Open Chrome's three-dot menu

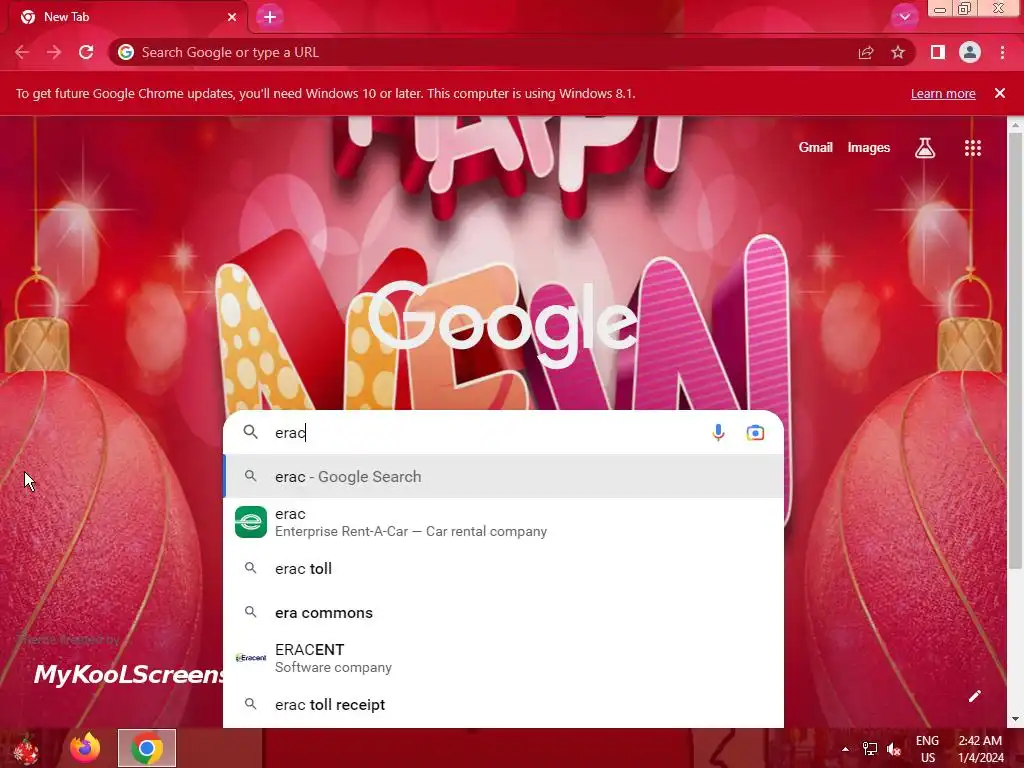1002,52
